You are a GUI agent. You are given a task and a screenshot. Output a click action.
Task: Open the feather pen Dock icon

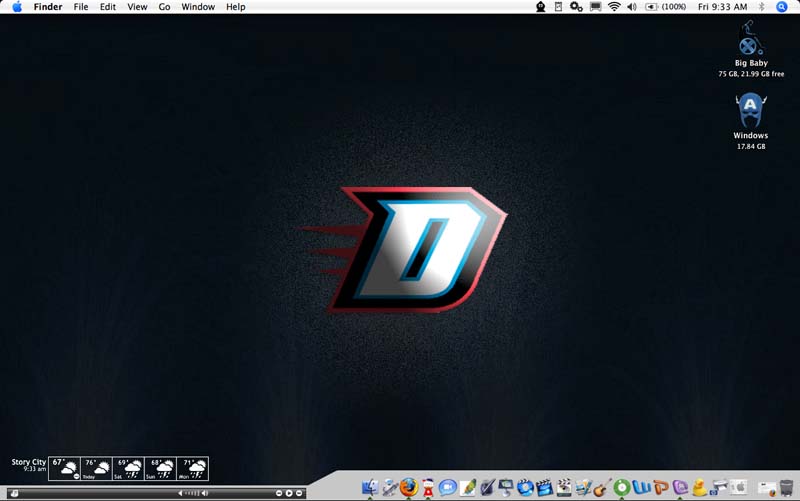pos(468,487)
